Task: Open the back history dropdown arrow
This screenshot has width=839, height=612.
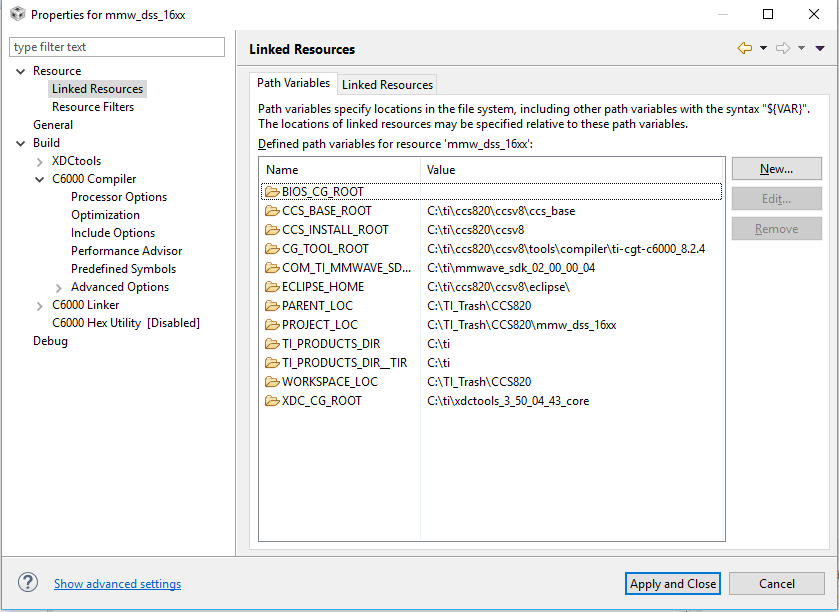Action: click(x=763, y=48)
